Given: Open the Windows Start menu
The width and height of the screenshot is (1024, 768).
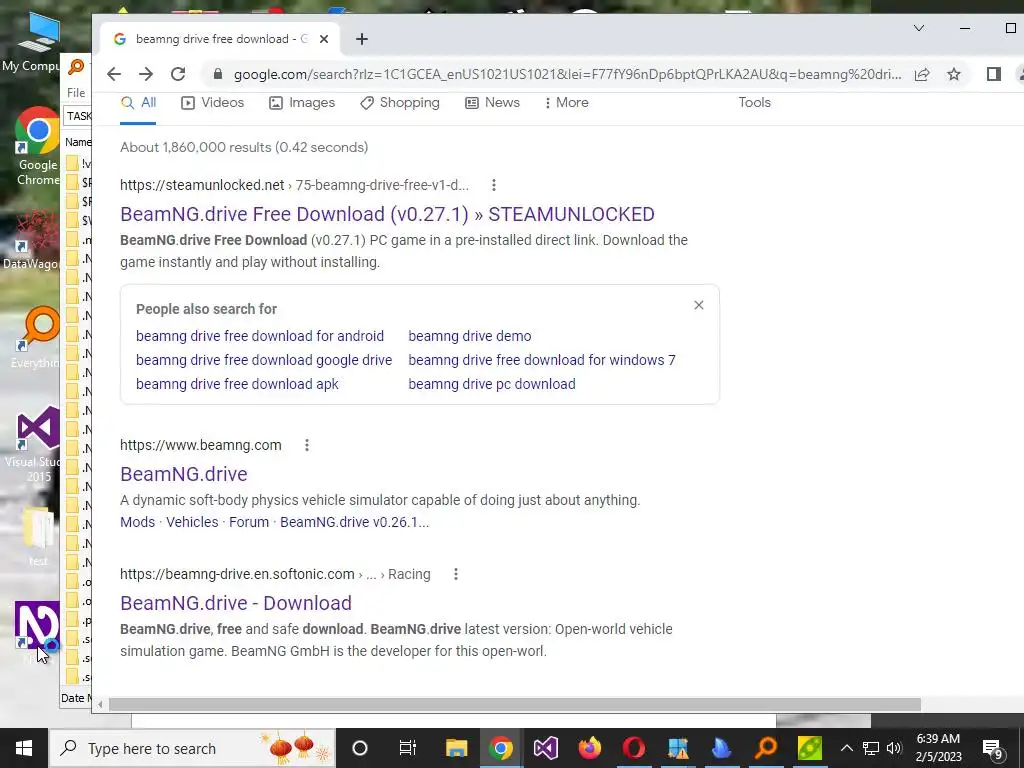Looking at the screenshot, I should [x=24, y=748].
